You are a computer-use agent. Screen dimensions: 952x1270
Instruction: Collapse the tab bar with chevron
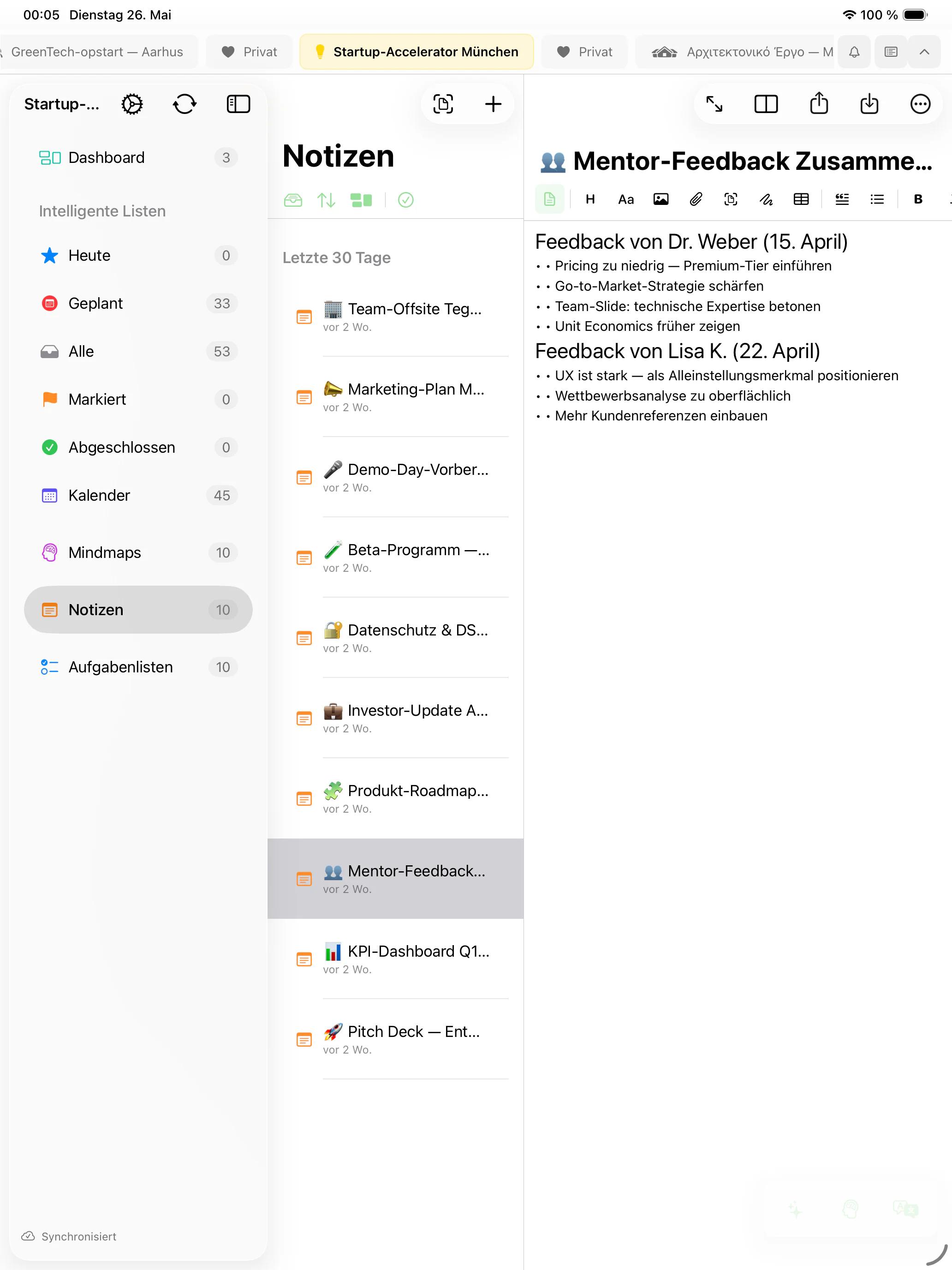coord(924,52)
